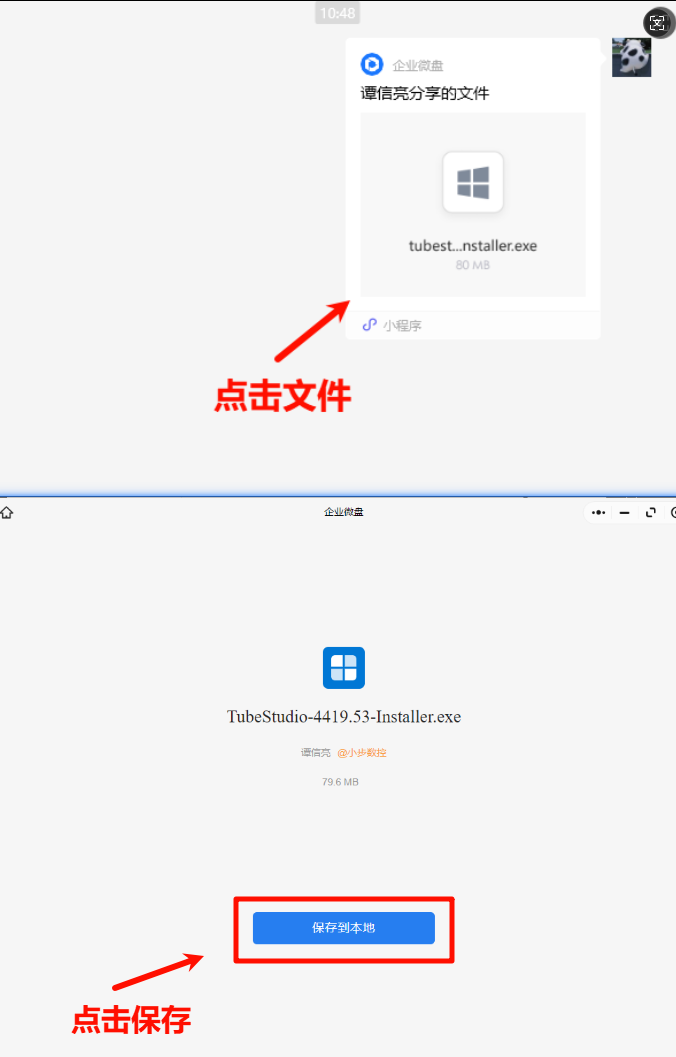Click the 保存到本地 button

[344, 928]
